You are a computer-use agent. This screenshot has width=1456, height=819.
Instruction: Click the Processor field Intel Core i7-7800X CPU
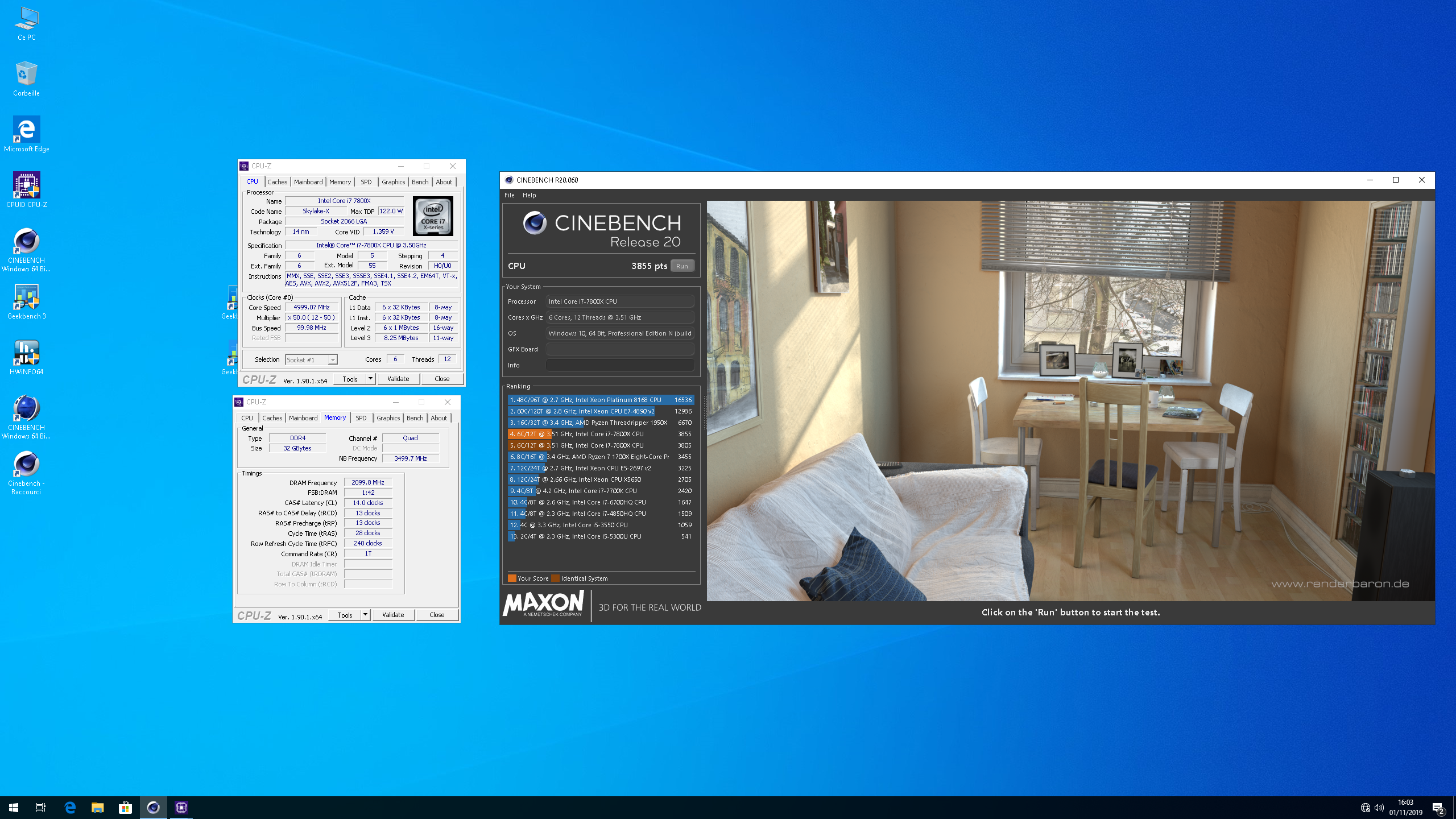(x=620, y=301)
